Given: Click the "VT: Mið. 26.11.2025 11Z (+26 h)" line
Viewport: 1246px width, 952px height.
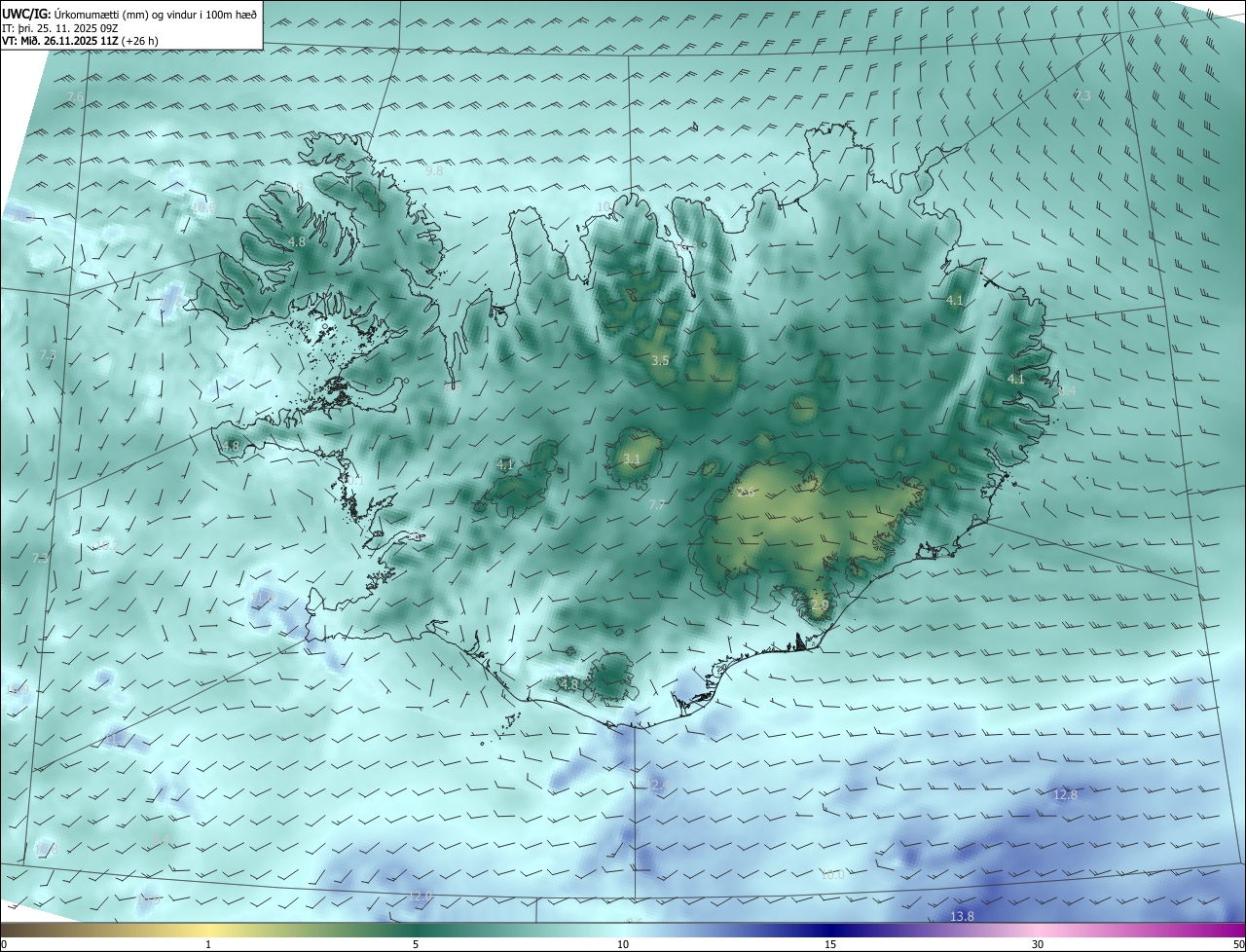Looking at the screenshot, I should pyautogui.click(x=81, y=41).
